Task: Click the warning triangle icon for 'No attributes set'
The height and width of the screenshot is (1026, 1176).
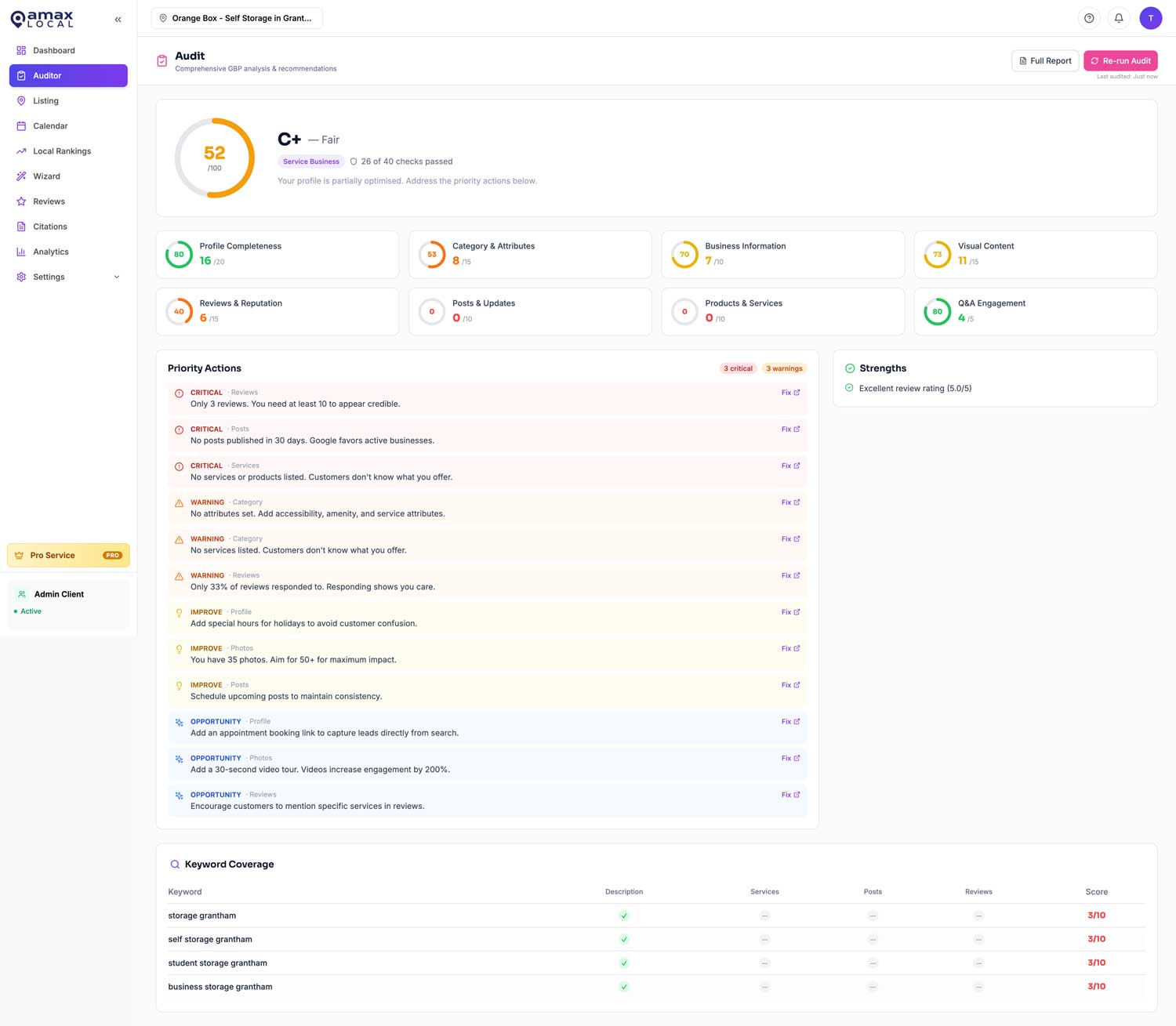Action: [x=179, y=503]
